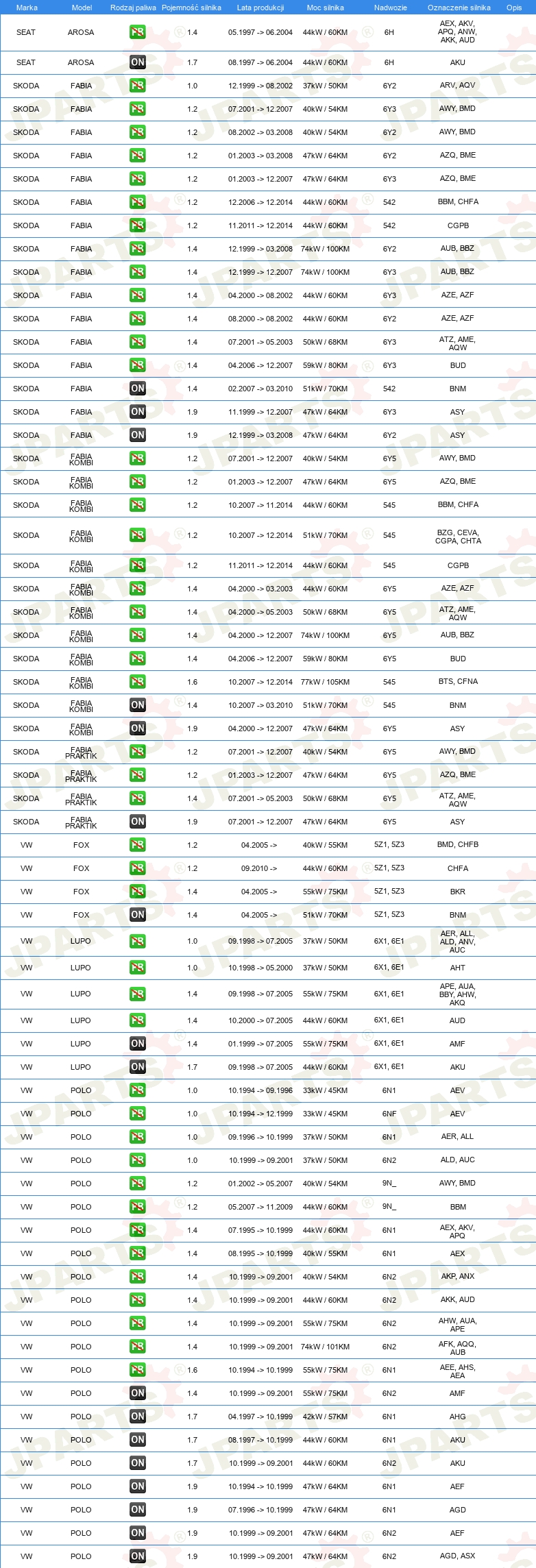
Task: Click the Rodzaj paliwa column header
Action: point(133,8)
